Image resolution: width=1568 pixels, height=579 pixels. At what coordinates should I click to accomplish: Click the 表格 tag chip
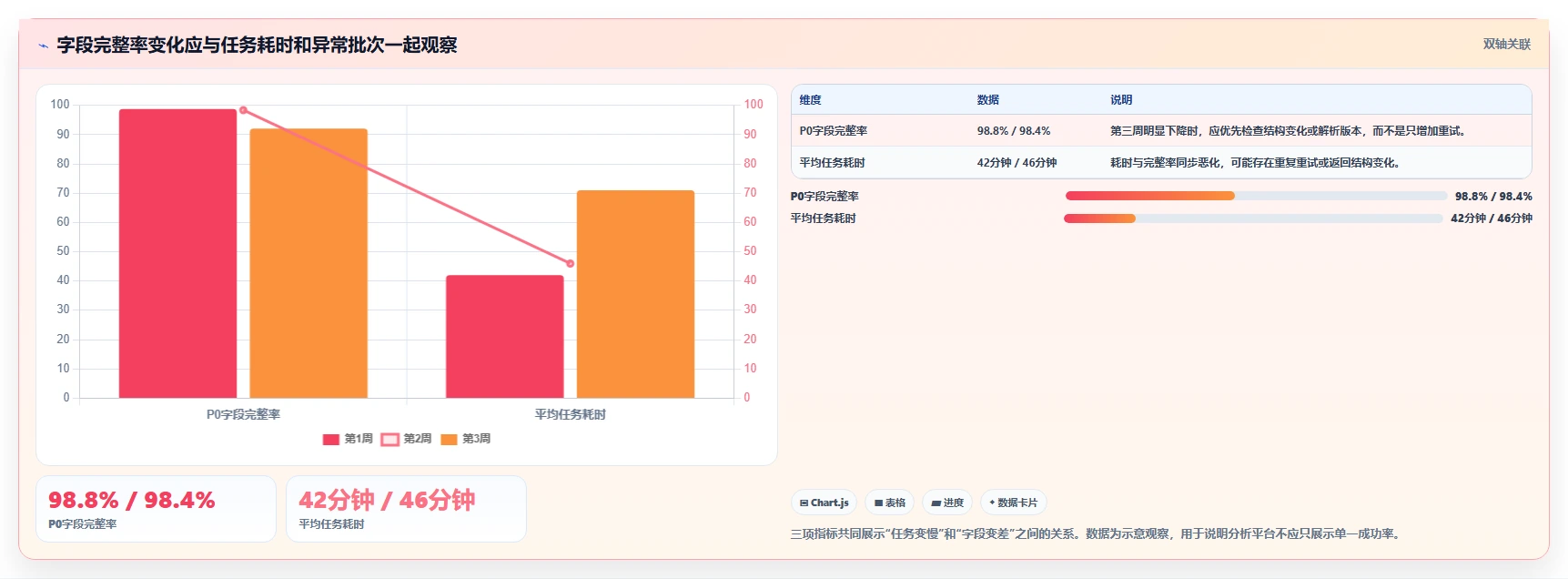click(x=889, y=503)
